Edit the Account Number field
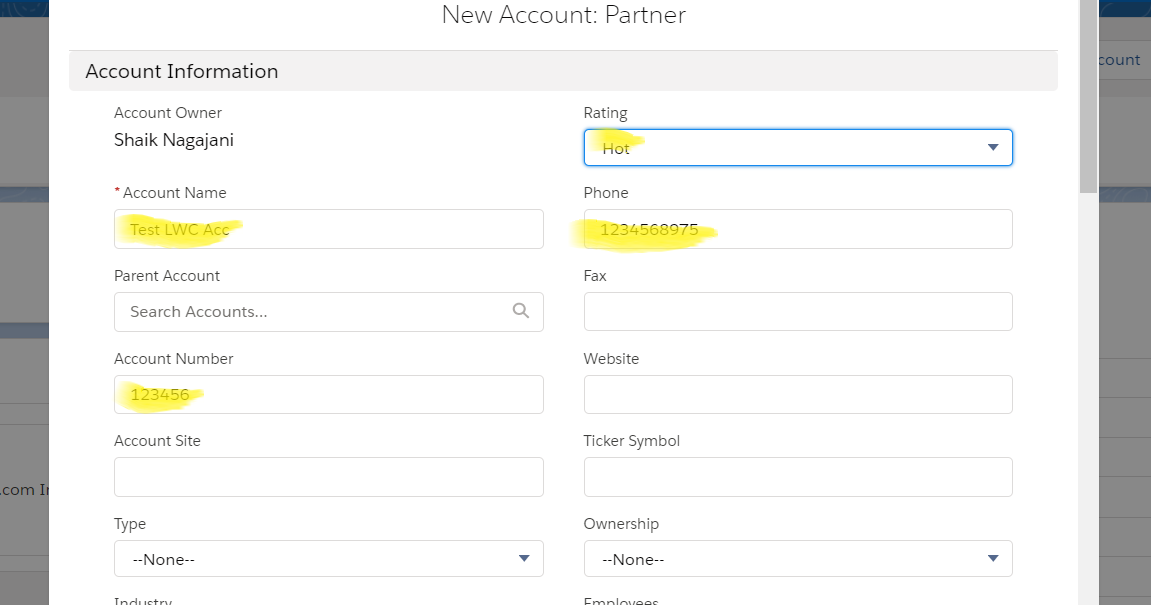 pos(328,395)
